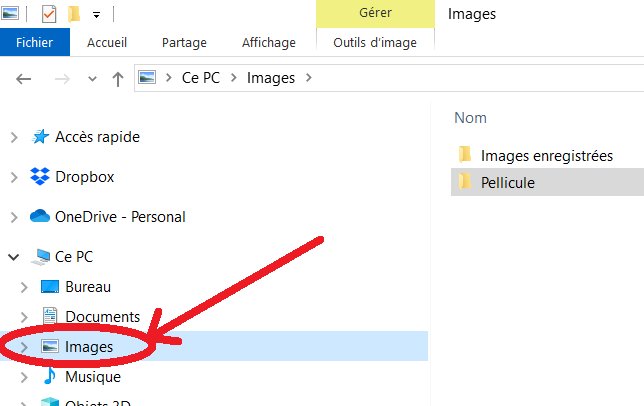Expand the Accès rapide tree node
The image size is (644, 406).
tap(14, 137)
